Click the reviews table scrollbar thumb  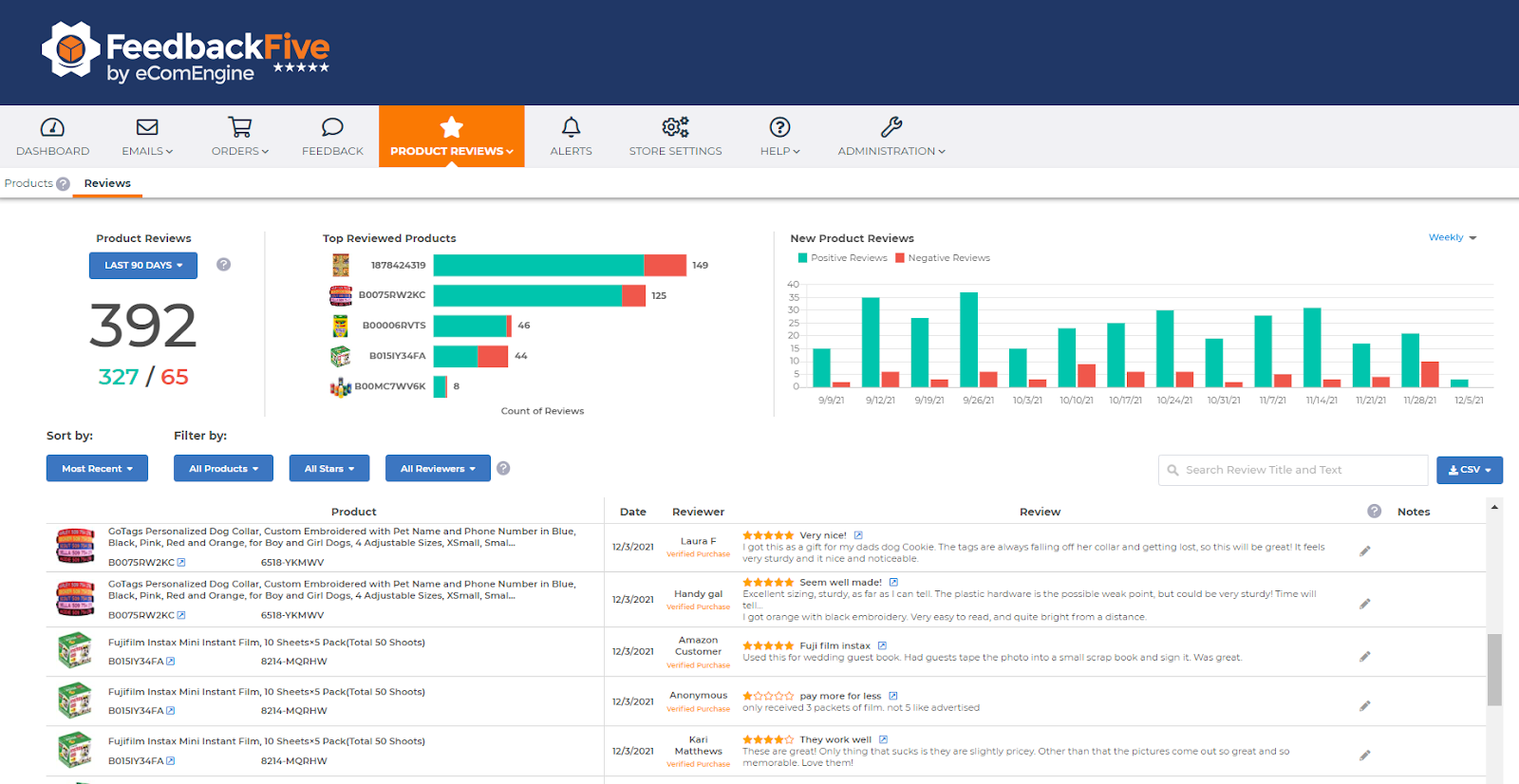click(x=1494, y=669)
